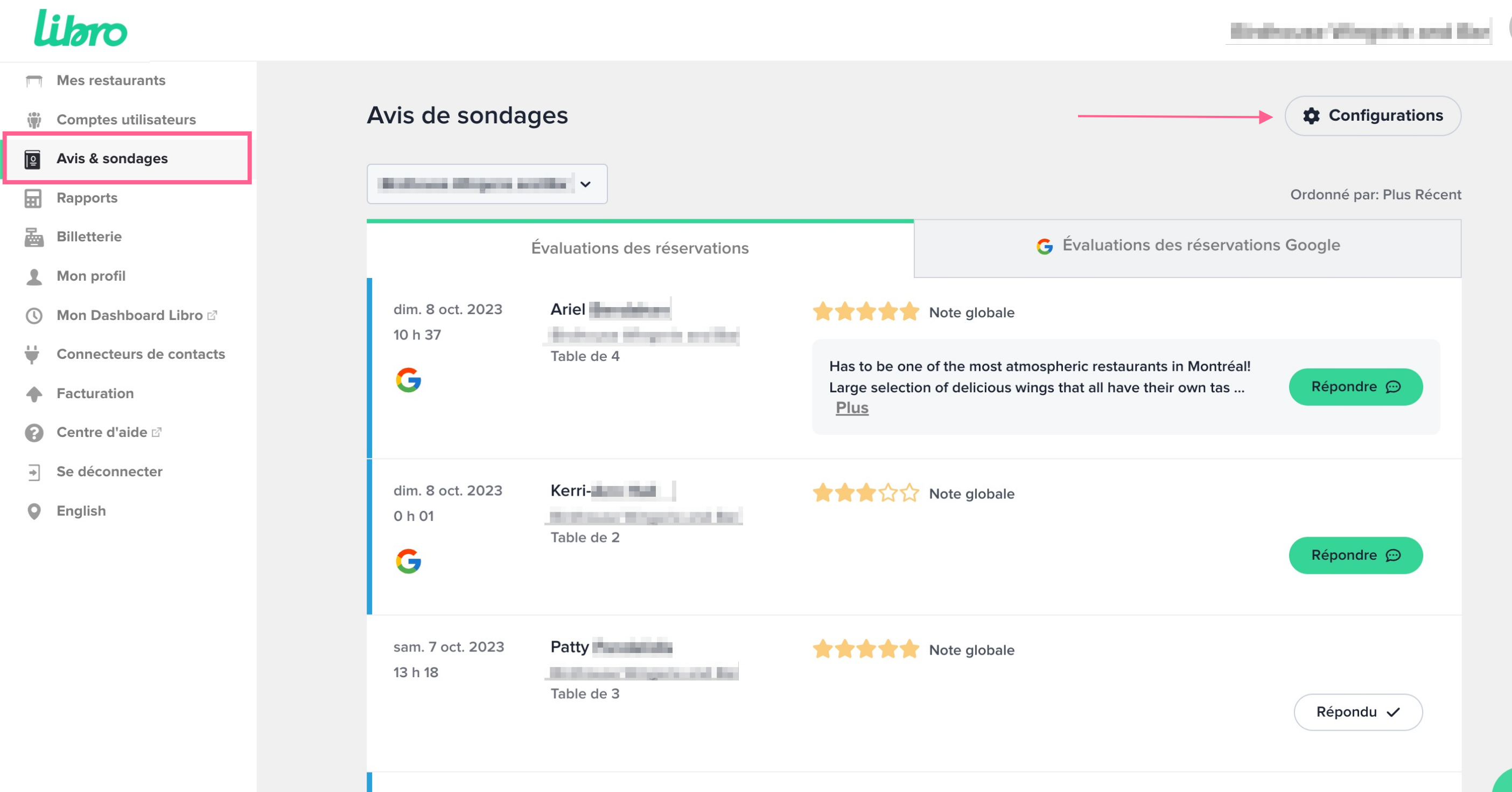1512x792 pixels.
Task: Click Répondre on Ariel's review
Action: 1355,387
